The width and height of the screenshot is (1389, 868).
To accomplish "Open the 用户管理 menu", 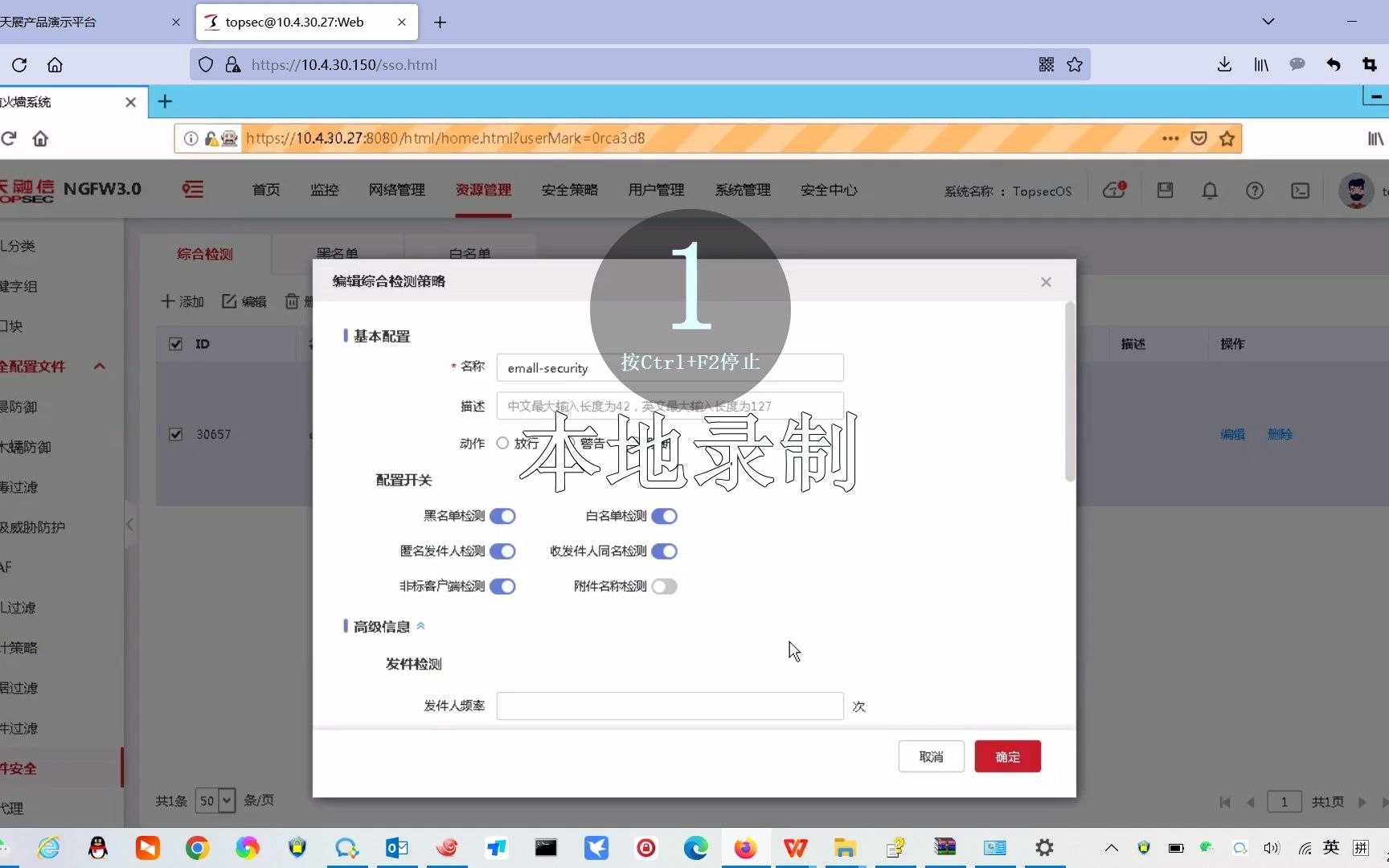I will coord(657,190).
